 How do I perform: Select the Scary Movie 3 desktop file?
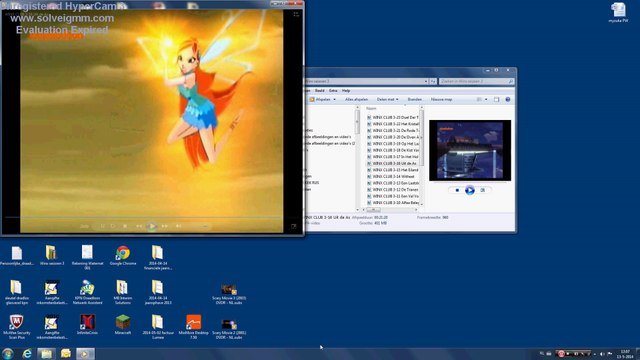tap(229, 294)
